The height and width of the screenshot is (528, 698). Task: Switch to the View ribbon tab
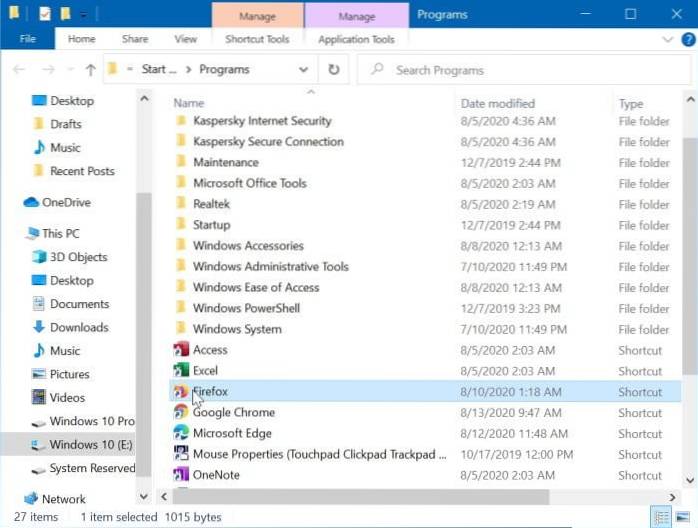pos(185,39)
